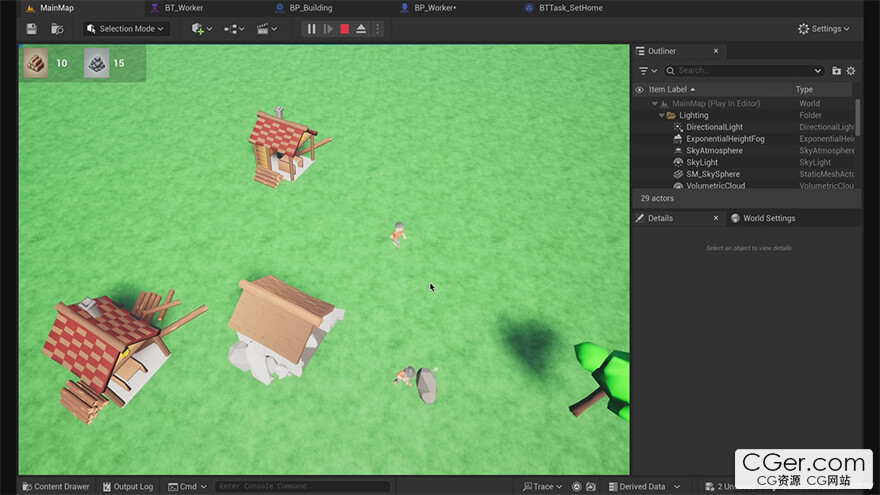Open the Selection Mode dropdown
The height and width of the screenshot is (495, 880).
coord(126,29)
